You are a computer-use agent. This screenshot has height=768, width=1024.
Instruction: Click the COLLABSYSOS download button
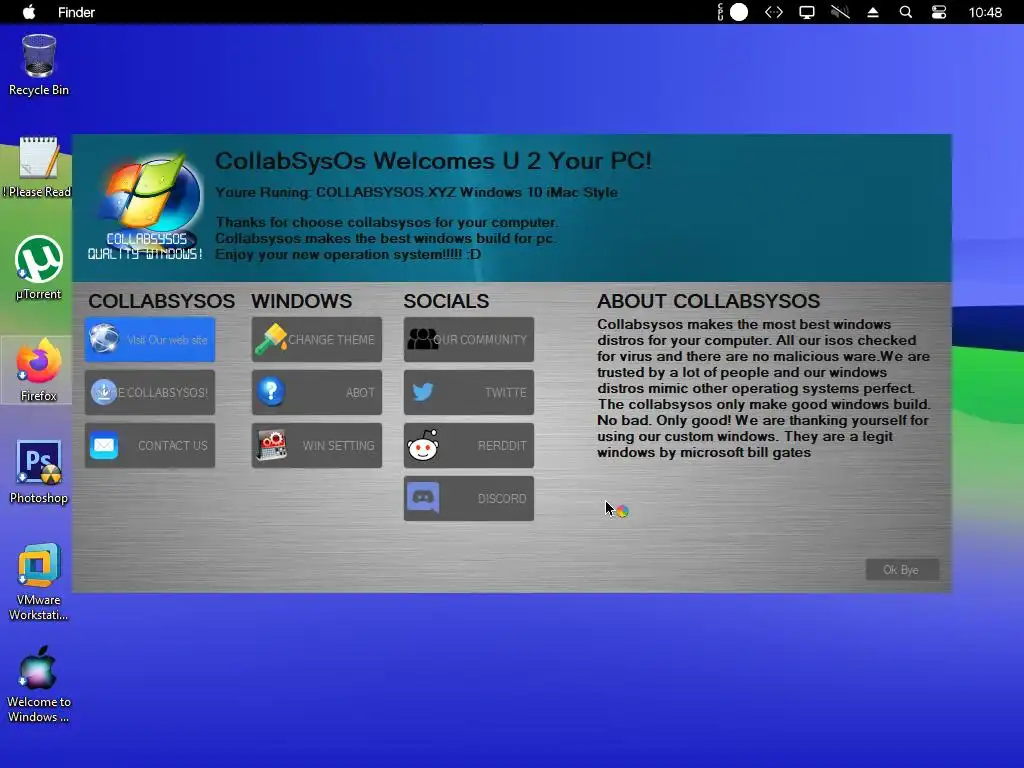coord(150,392)
